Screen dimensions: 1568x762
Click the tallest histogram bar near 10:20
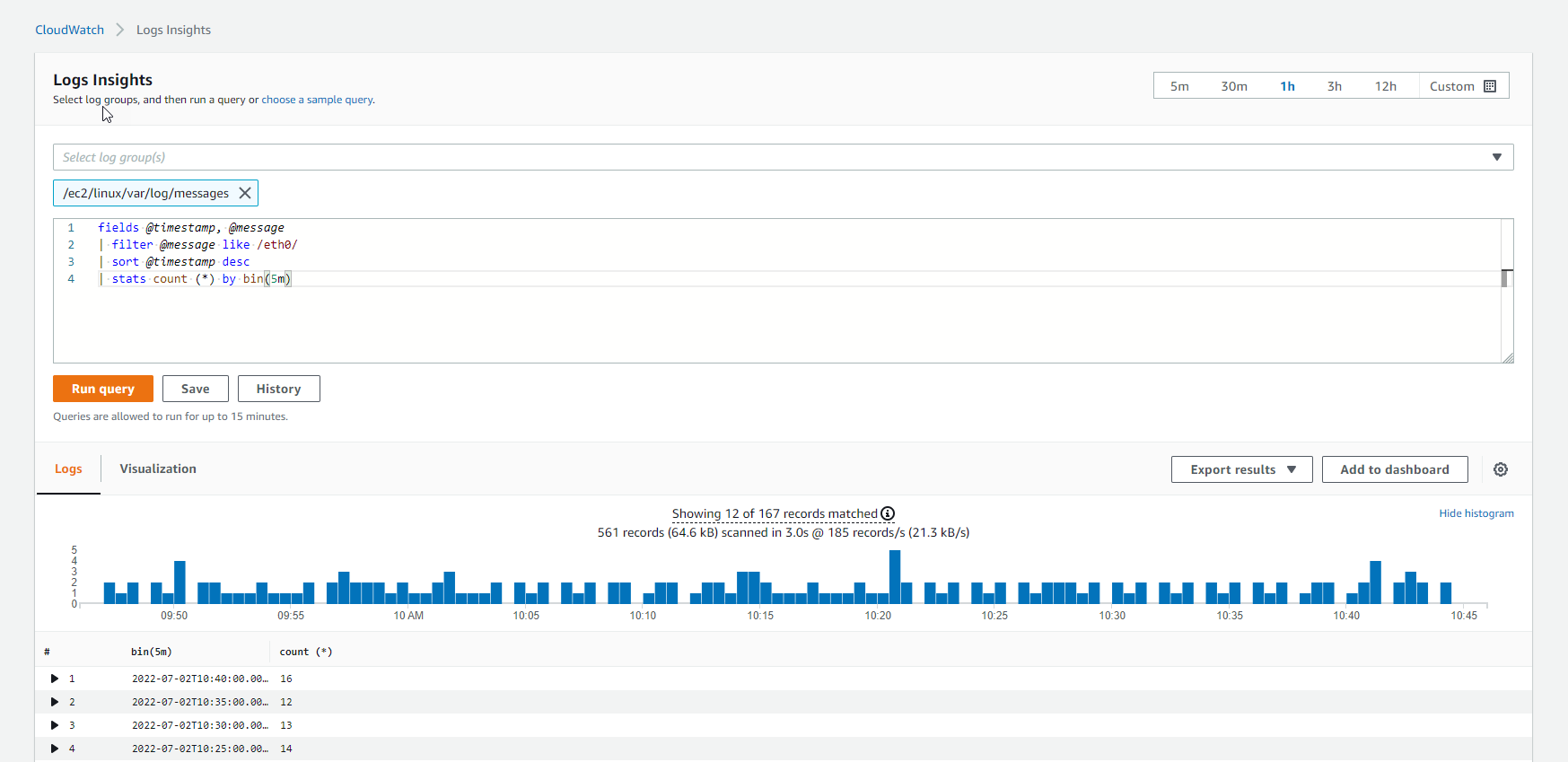point(894,576)
